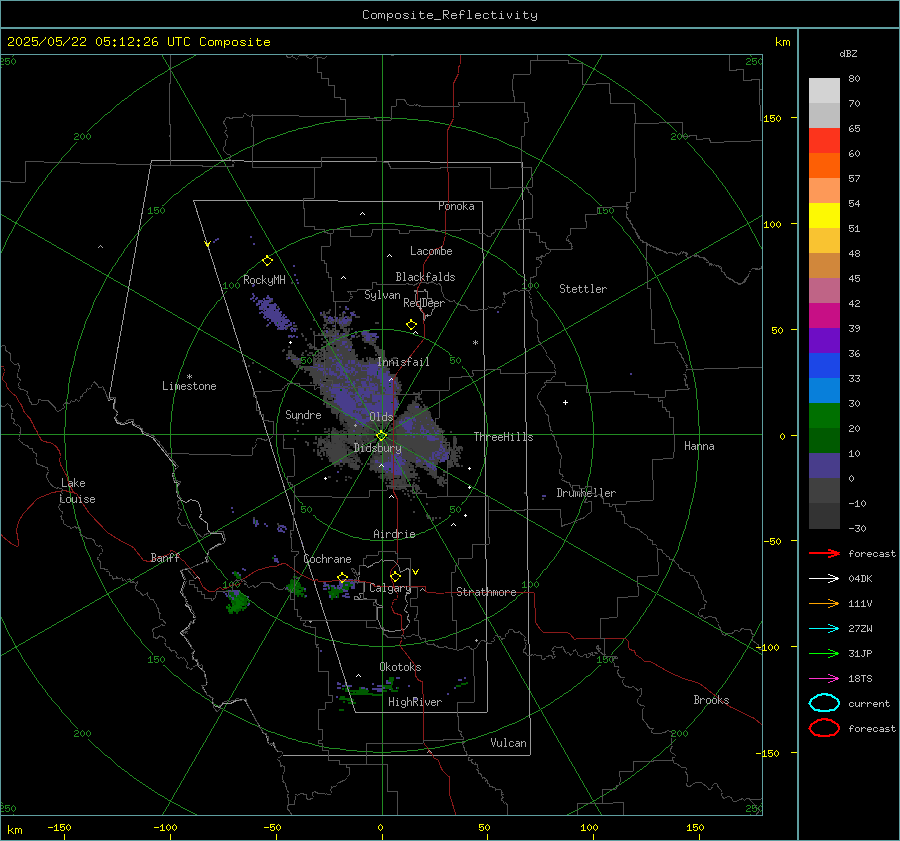Screen dimensions: 900x841
Task: Pick the green 30-20 dBZ color swatch
Action: (824, 416)
